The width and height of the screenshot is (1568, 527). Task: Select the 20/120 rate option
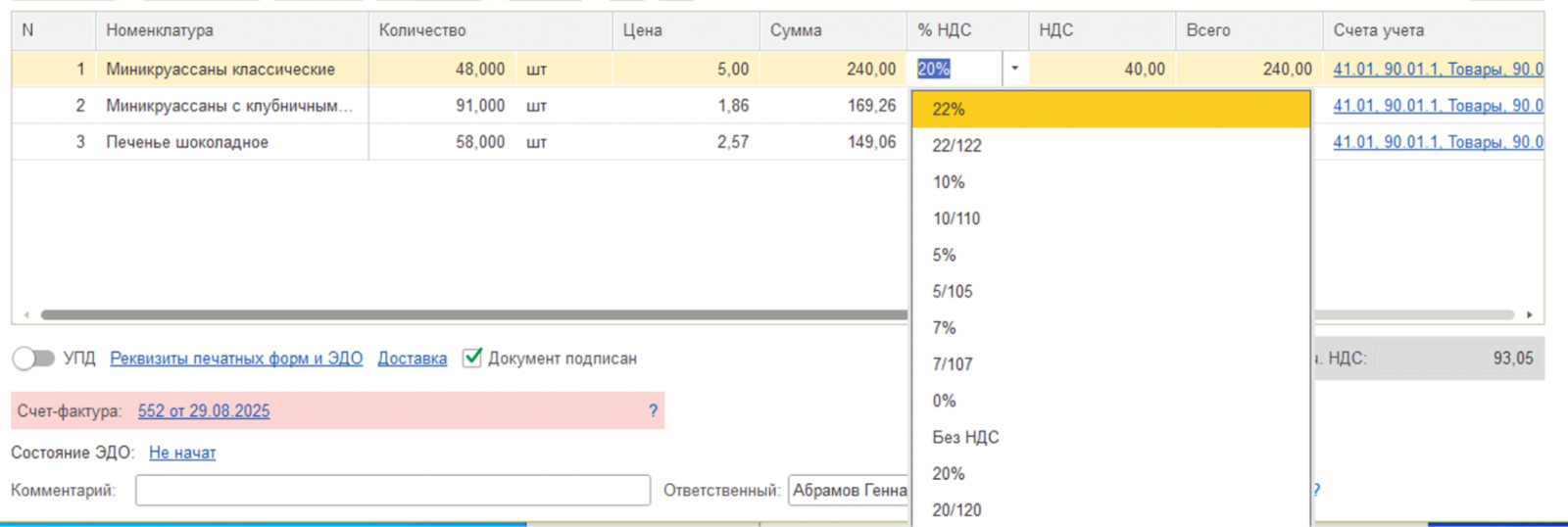tap(1110, 509)
